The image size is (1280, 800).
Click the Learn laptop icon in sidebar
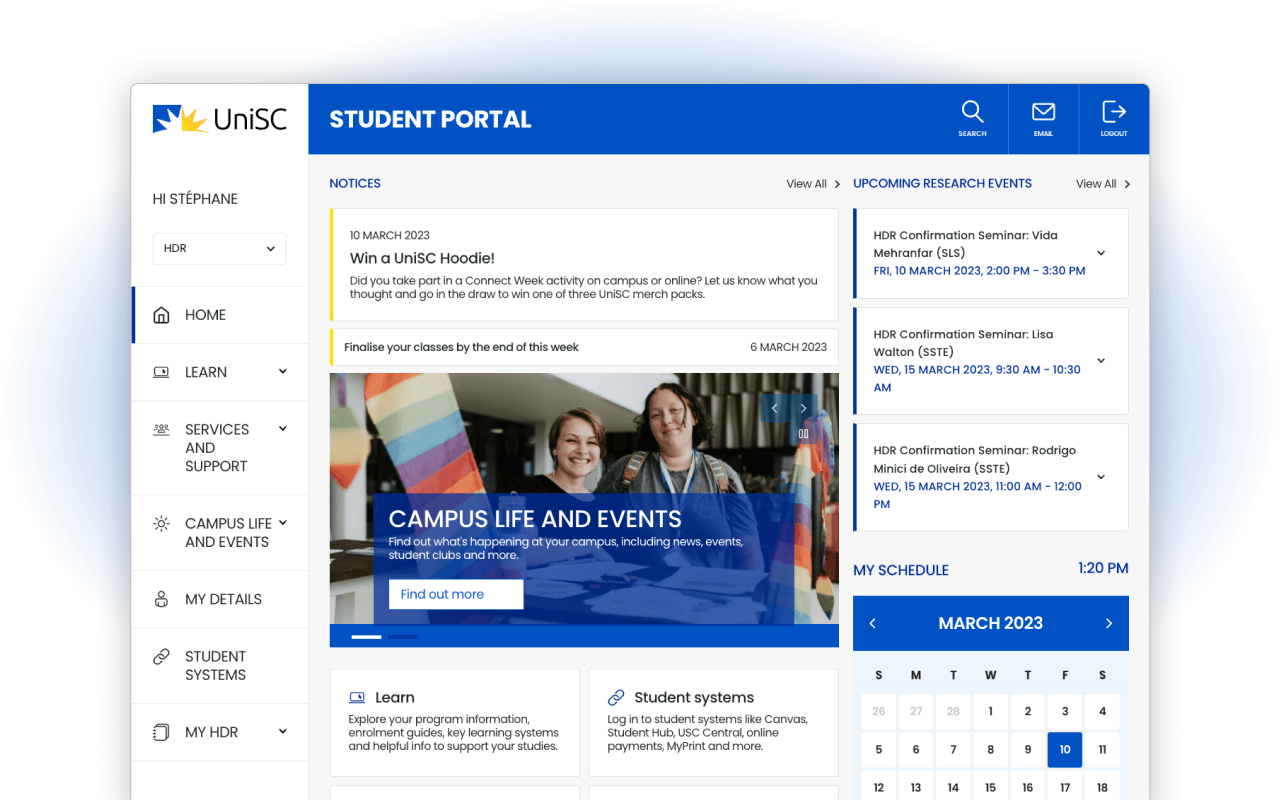pos(161,372)
